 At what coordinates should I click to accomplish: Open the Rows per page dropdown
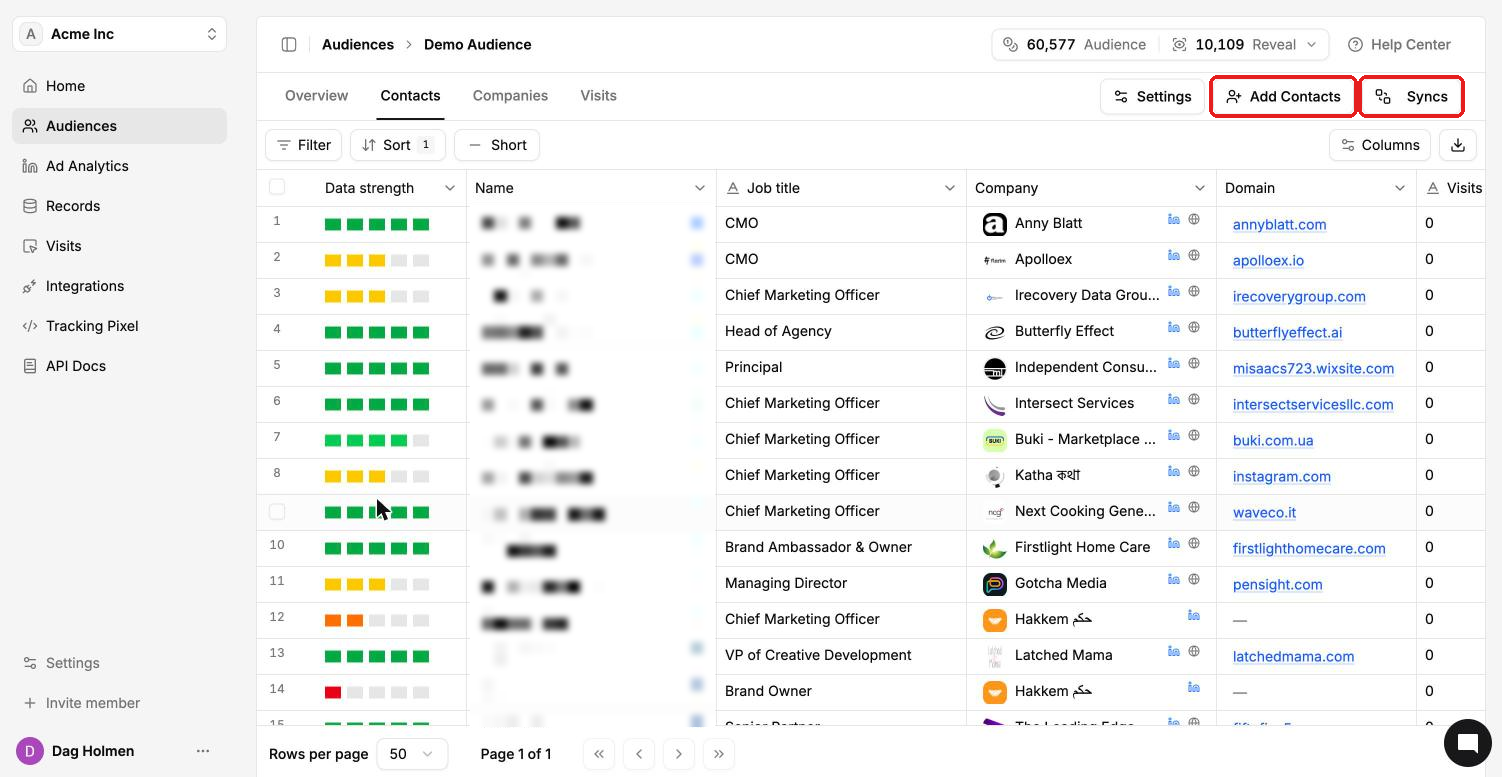[412, 754]
